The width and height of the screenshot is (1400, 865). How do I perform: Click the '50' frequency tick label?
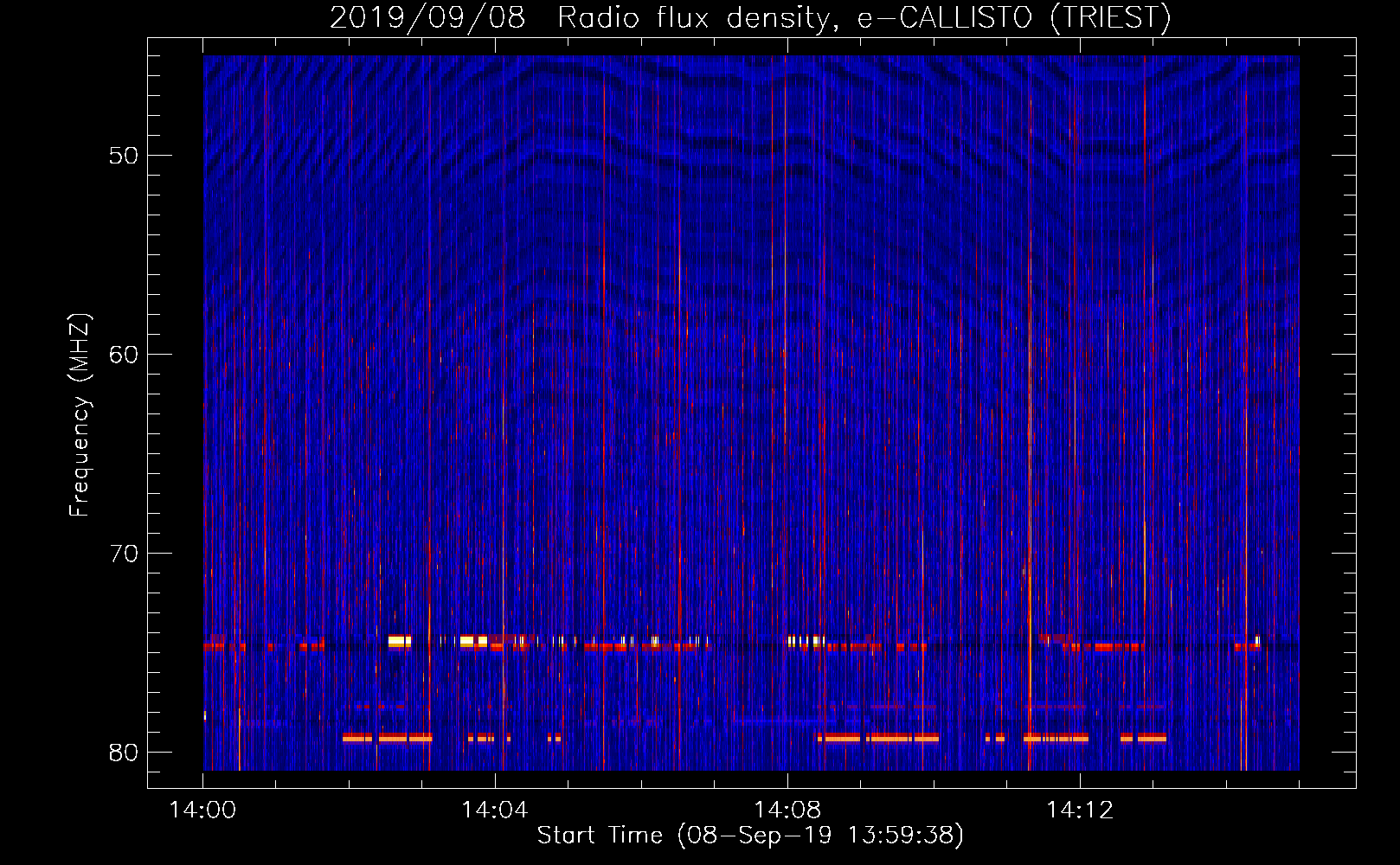[x=124, y=156]
